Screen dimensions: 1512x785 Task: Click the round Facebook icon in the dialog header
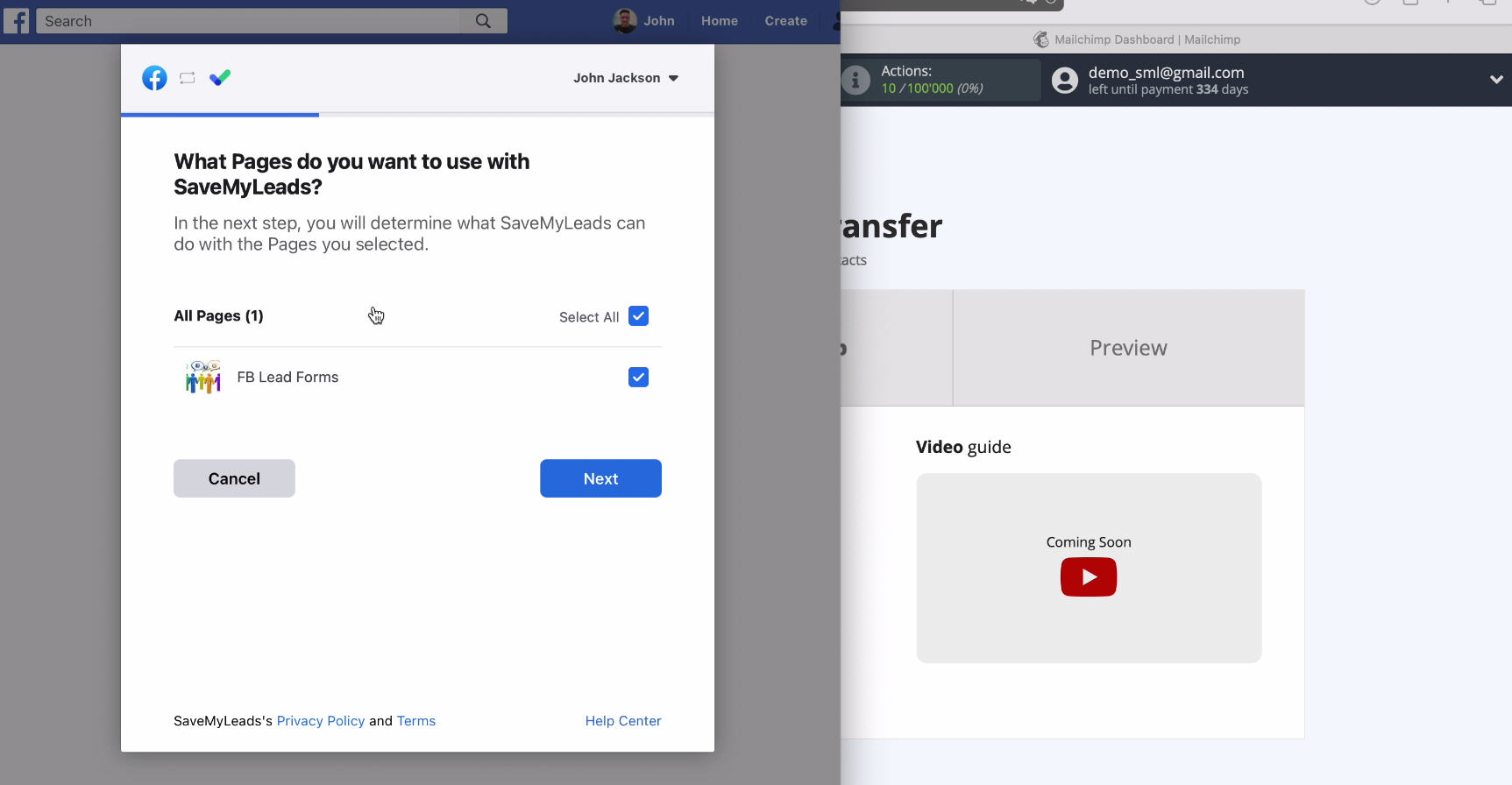pyautogui.click(x=154, y=78)
